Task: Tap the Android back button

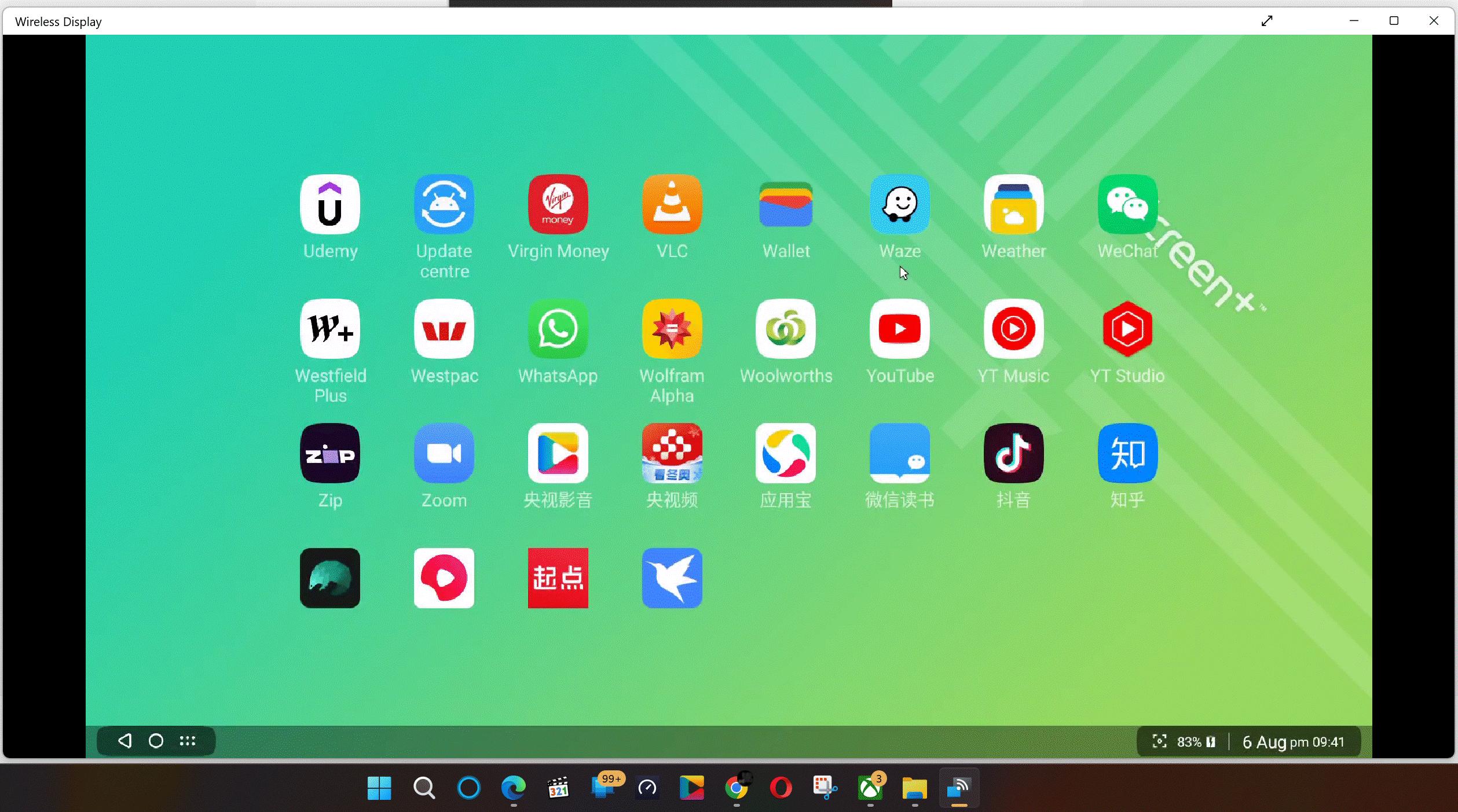Action: 124,741
